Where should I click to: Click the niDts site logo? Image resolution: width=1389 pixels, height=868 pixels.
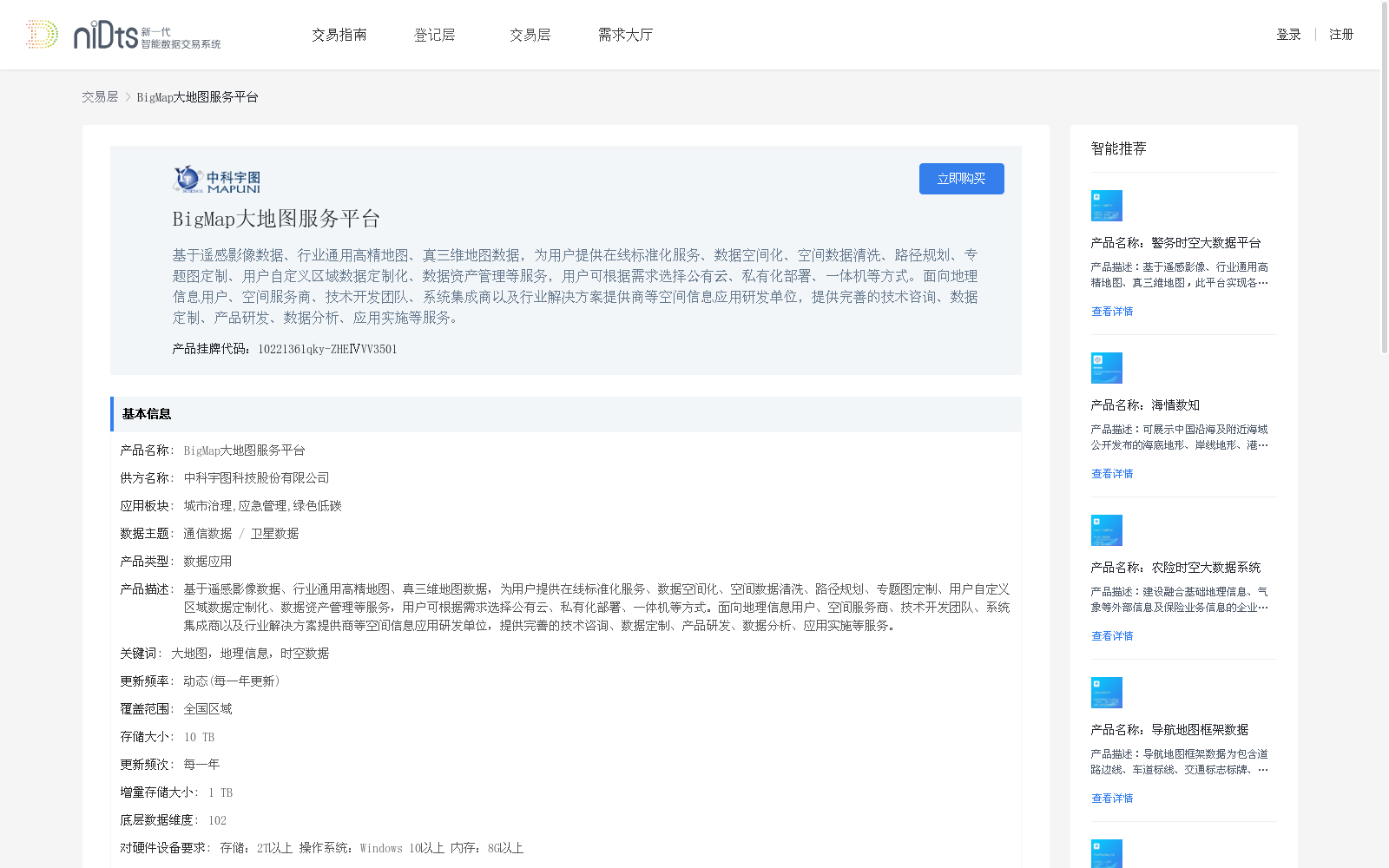[x=123, y=35]
